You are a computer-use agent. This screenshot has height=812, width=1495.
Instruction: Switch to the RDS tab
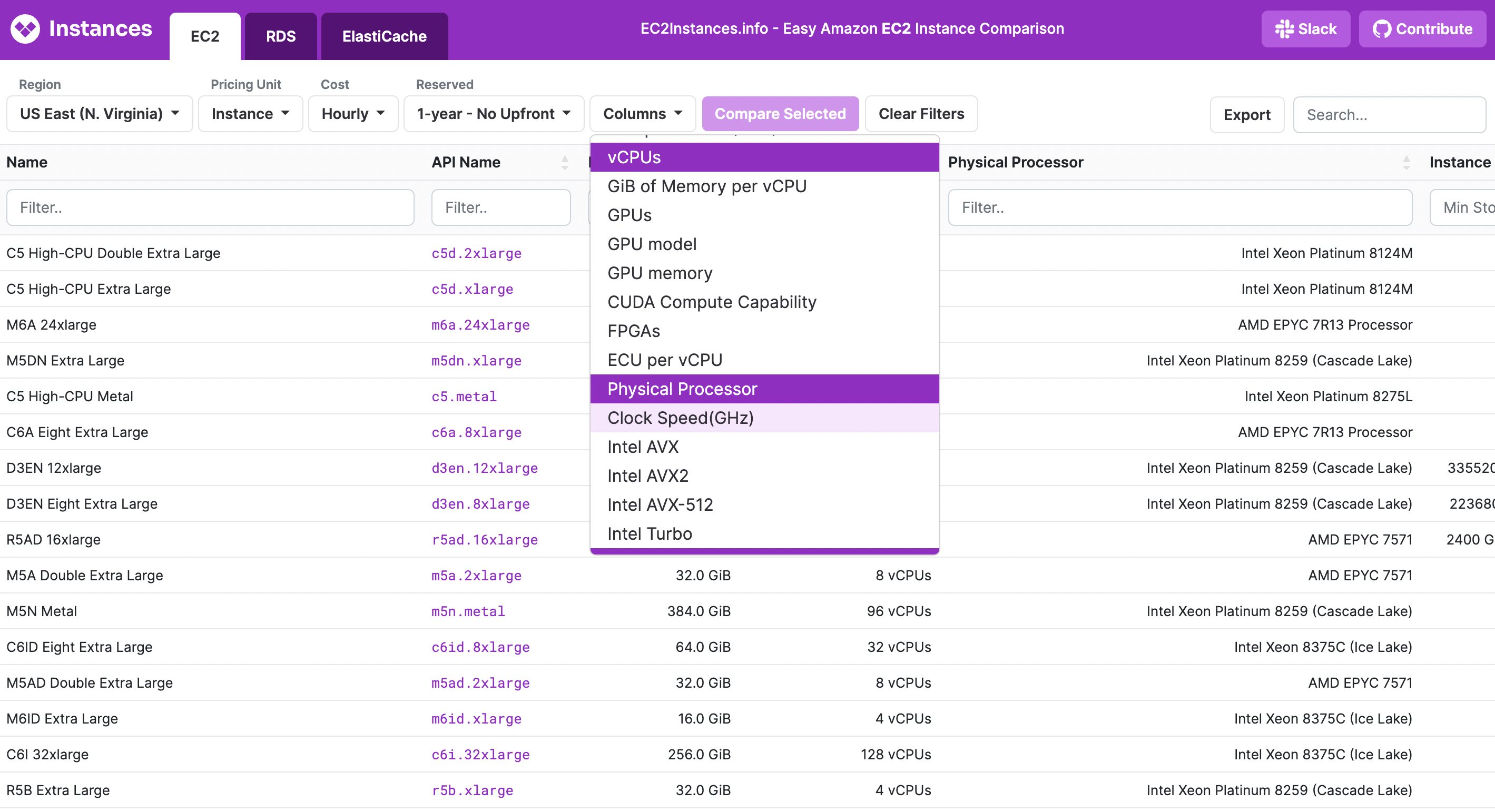[281, 36]
